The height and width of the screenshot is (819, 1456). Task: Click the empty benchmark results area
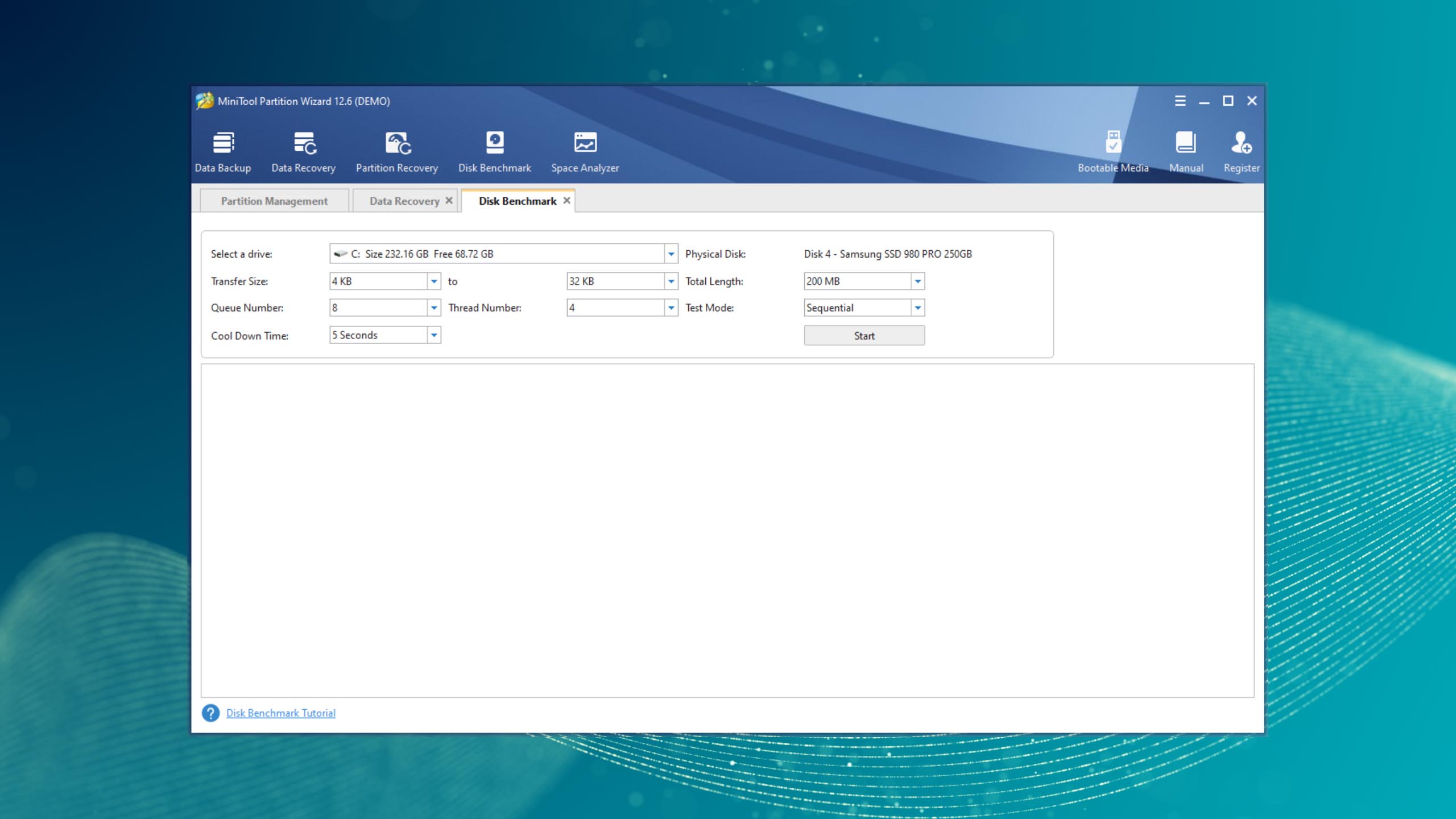[x=727, y=530]
